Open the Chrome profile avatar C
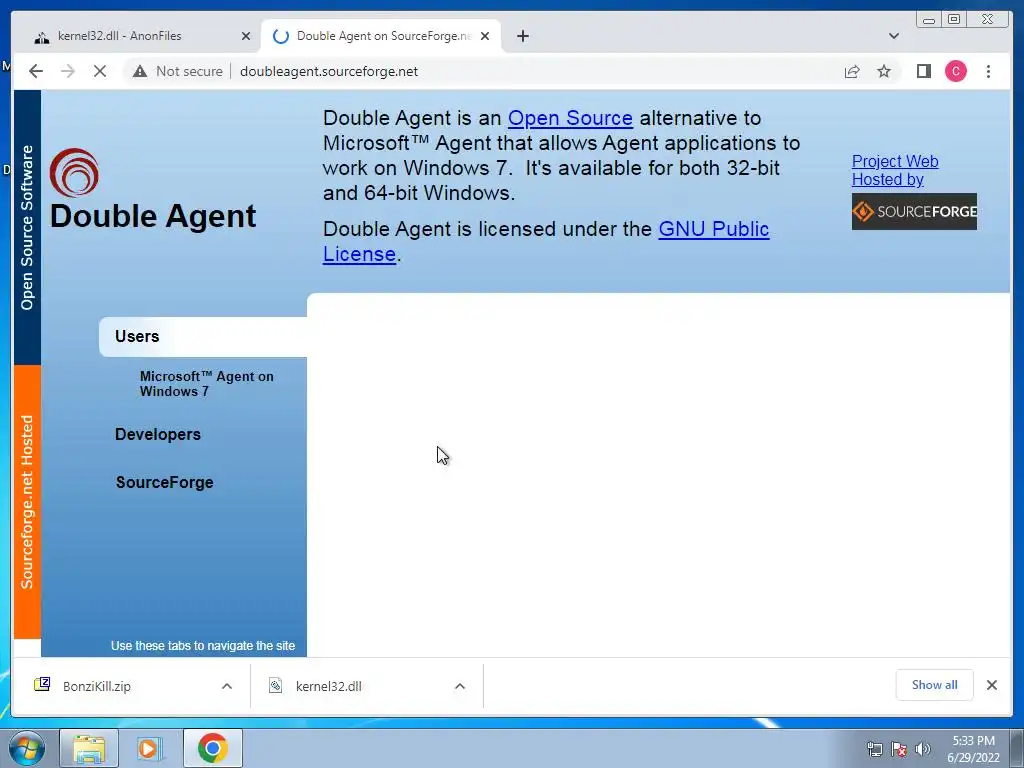 coord(955,71)
